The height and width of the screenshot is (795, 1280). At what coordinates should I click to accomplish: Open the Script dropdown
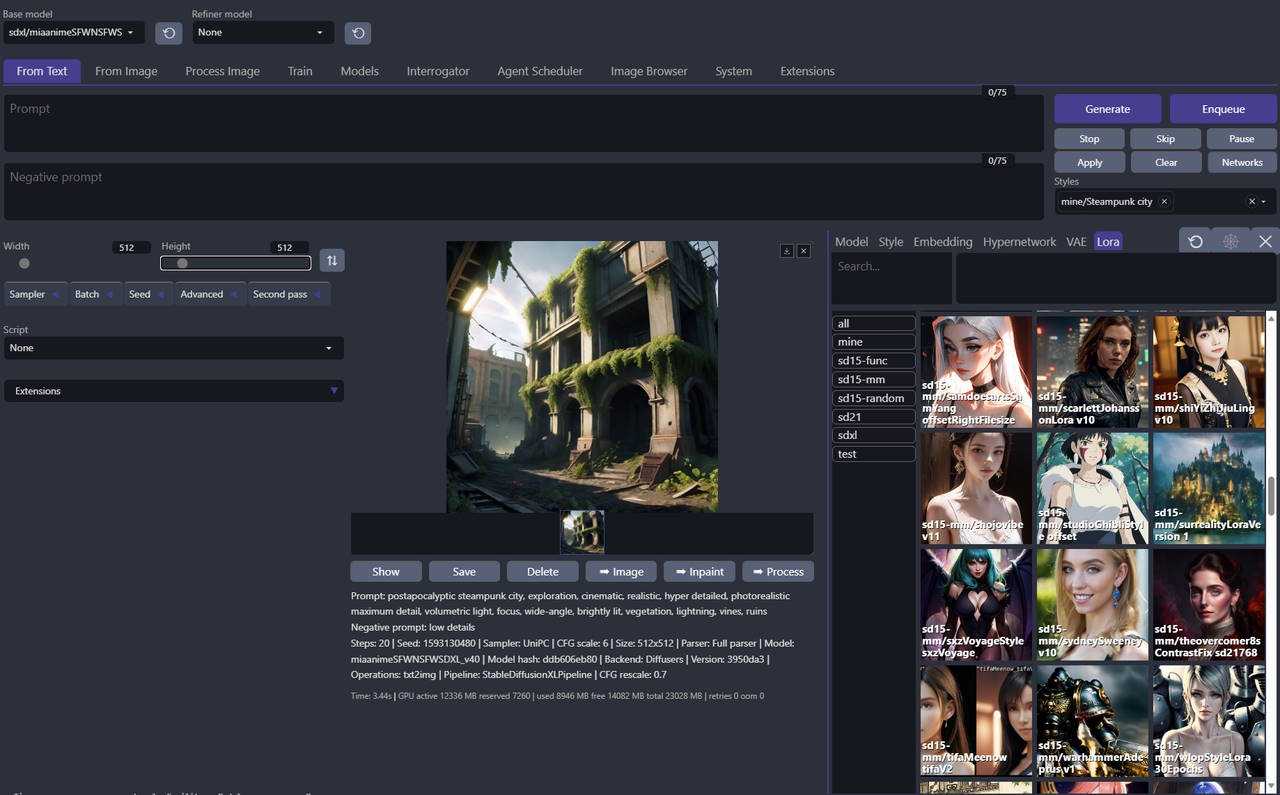[174, 348]
